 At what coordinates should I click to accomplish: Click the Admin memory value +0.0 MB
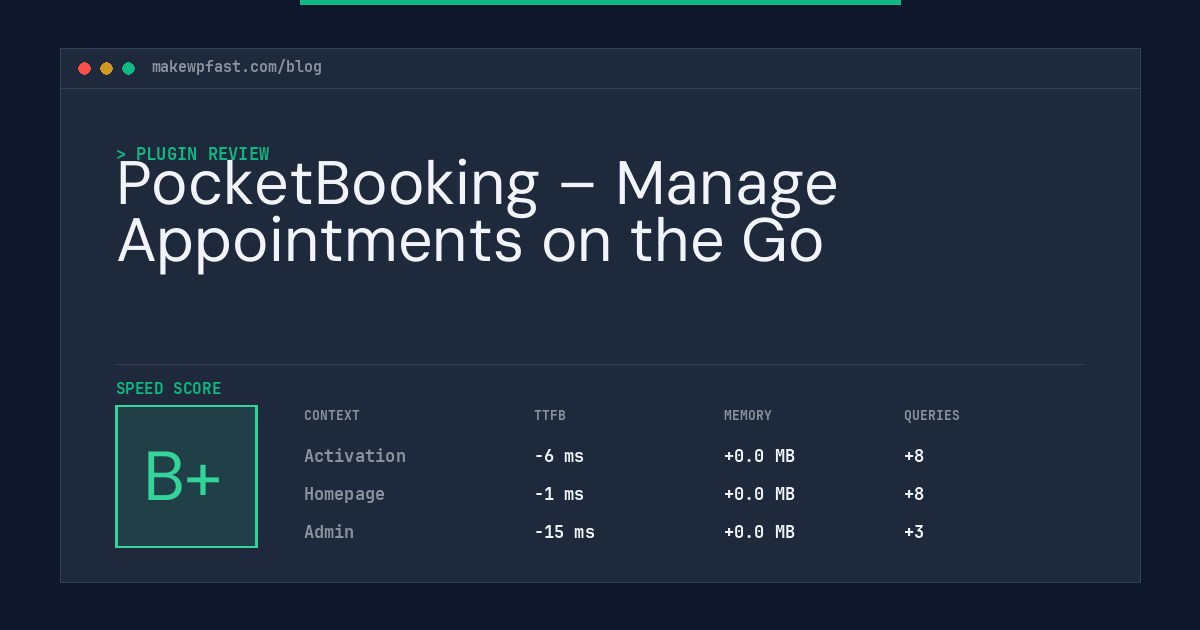coord(759,532)
